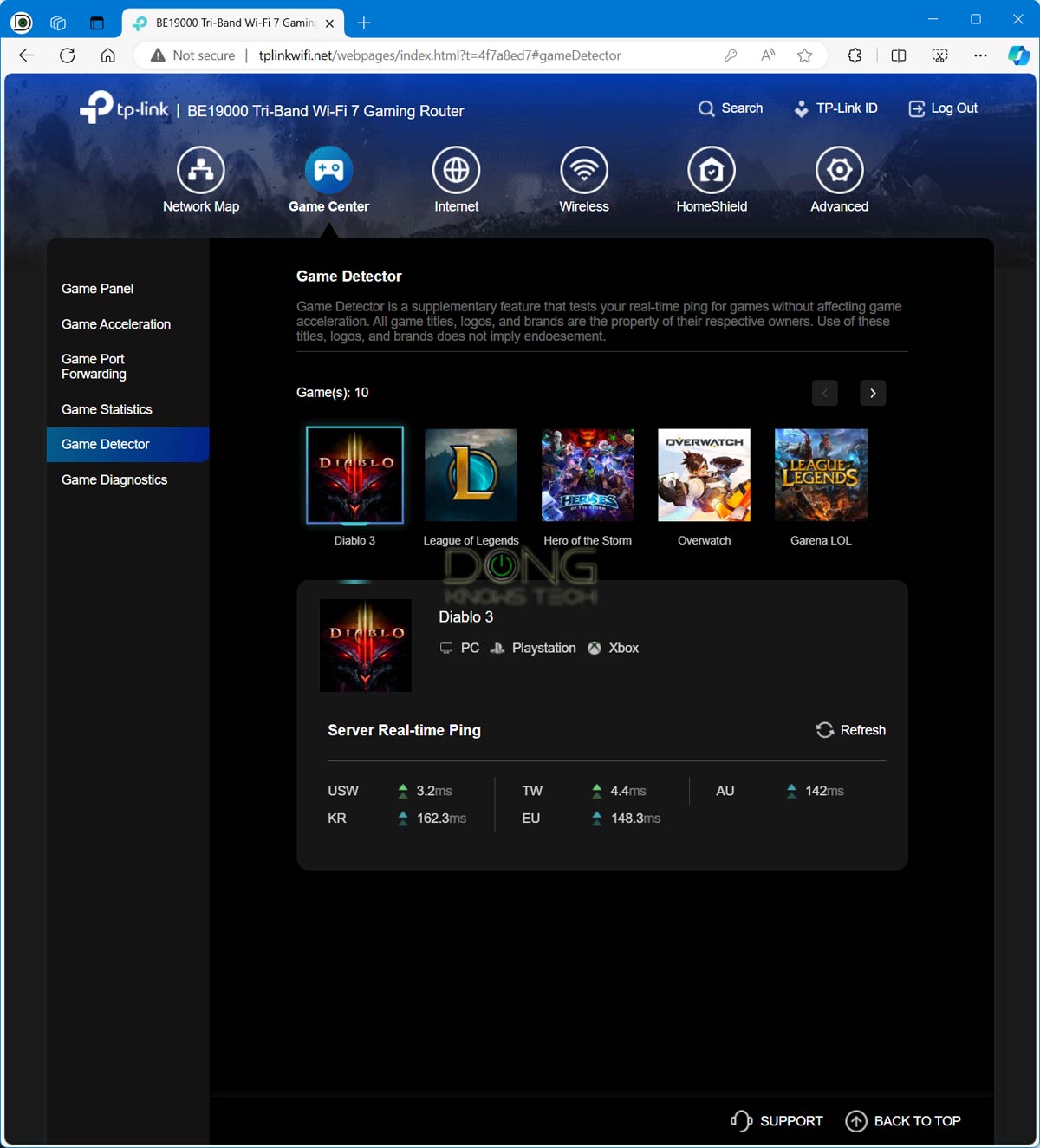Click the Playstation platform label
This screenshot has width=1040, height=1148.
click(x=543, y=648)
